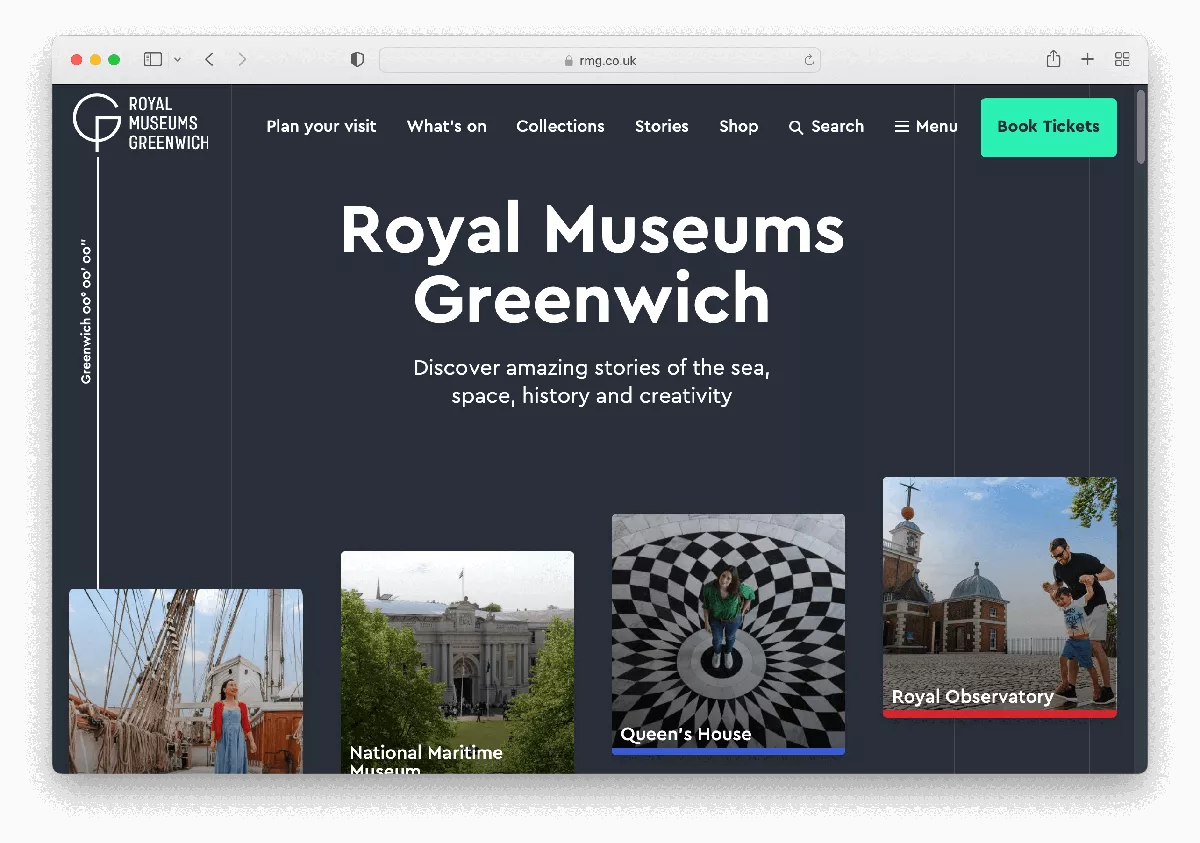
Task: Go back using the browser back arrow
Action: [209, 60]
